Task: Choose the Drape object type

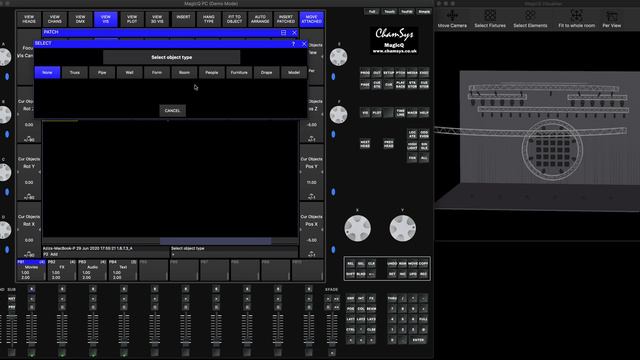Action: (x=267, y=73)
